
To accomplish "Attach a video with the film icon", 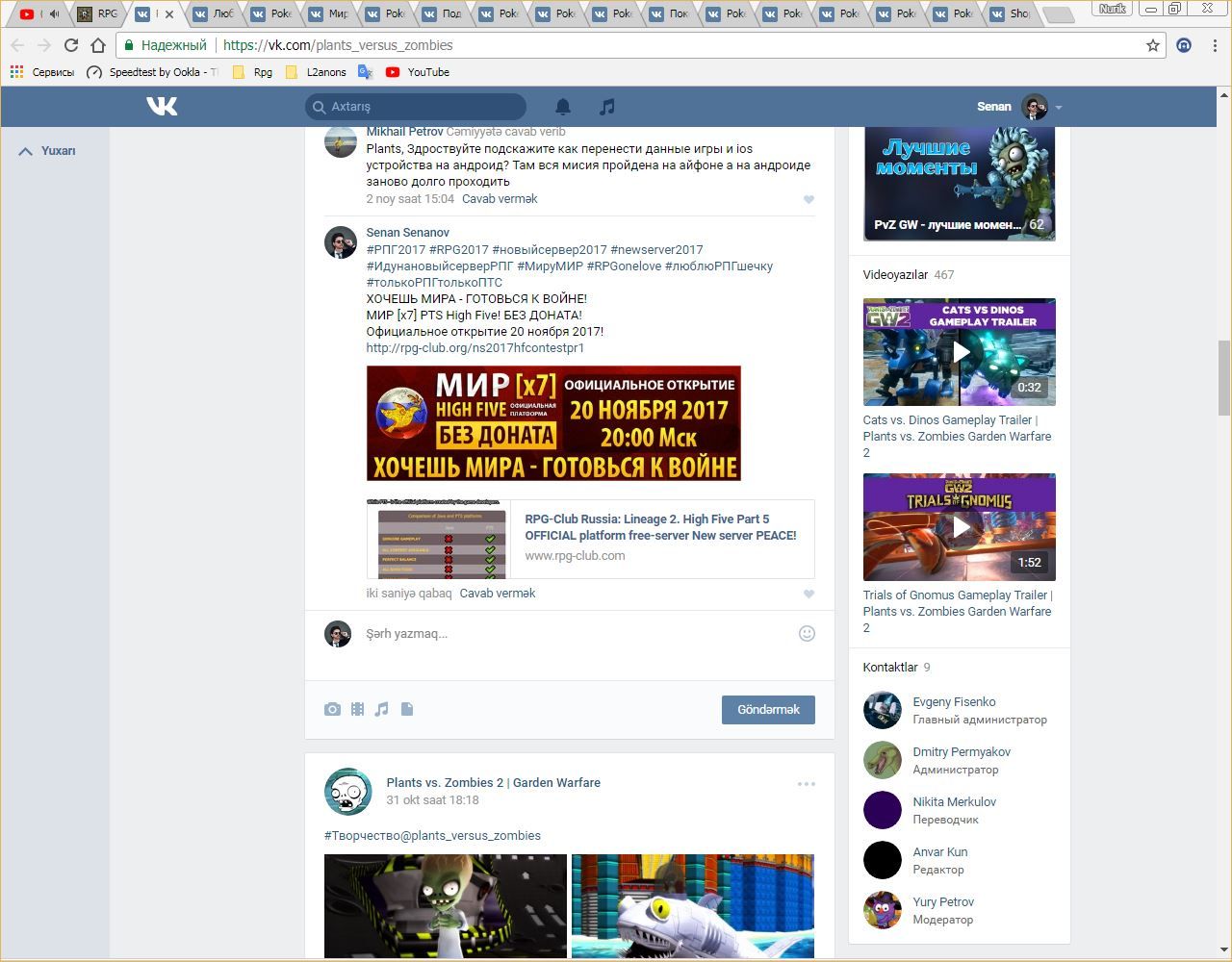I will pos(357,709).
